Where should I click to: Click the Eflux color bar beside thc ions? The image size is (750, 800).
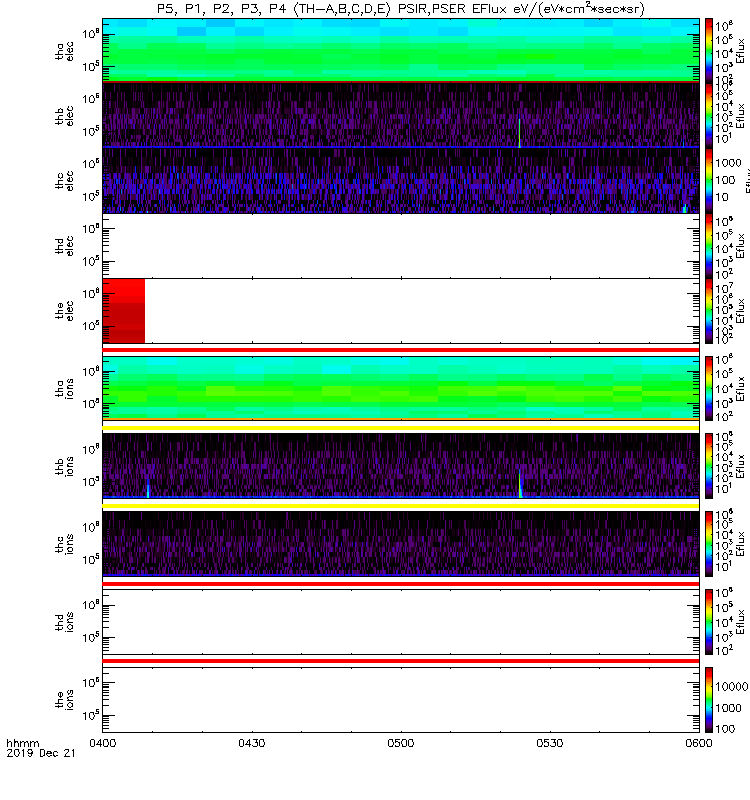tap(709, 544)
